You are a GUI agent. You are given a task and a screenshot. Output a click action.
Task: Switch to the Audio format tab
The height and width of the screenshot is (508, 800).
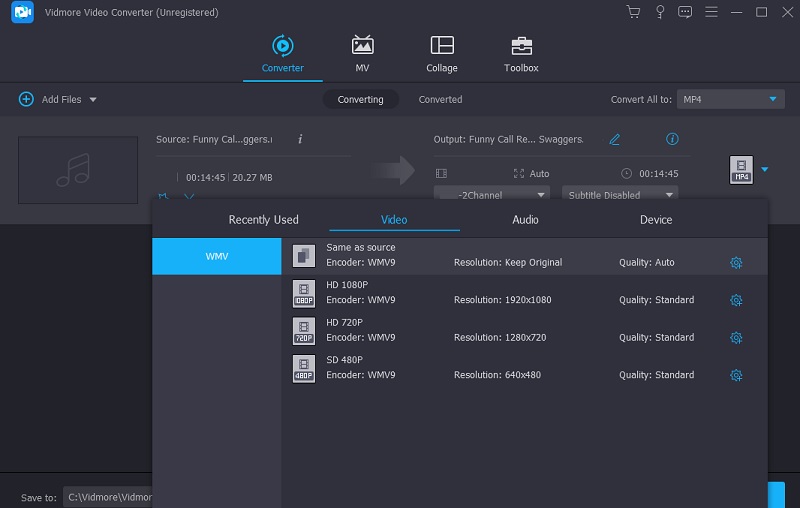(525, 220)
